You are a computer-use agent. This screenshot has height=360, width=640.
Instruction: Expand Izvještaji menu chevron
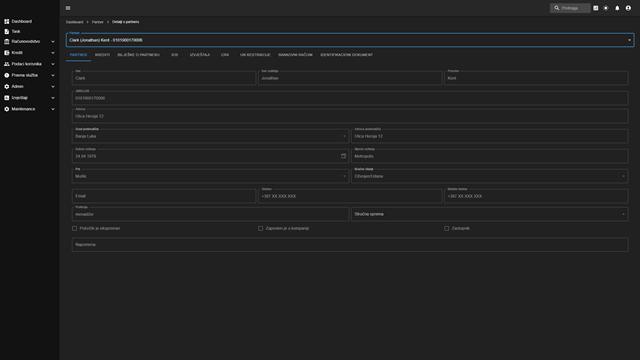[53, 98]
